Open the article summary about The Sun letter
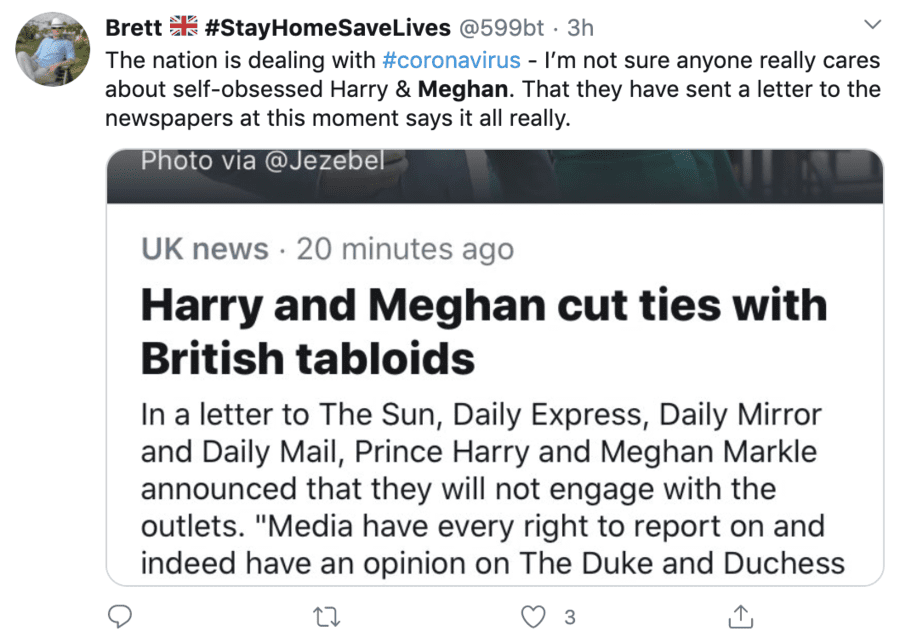Viewport: 900px width, 631px height. (480, 488)
